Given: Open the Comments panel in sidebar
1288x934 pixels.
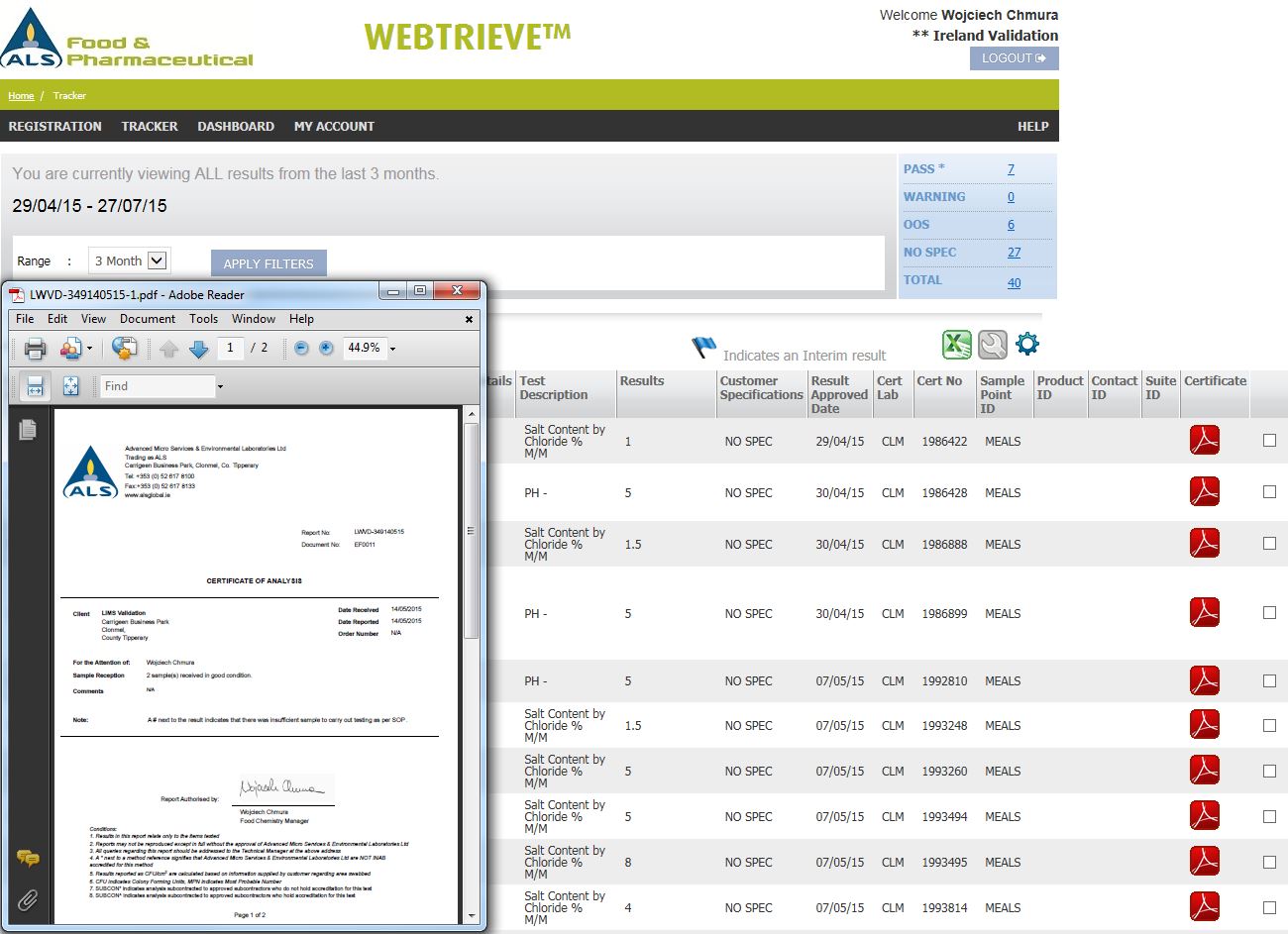Looking at the screenshot, I should [28, 858].
